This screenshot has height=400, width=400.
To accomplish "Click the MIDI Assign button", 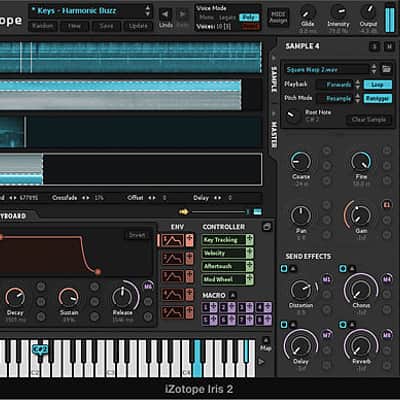I will [278, 18].
